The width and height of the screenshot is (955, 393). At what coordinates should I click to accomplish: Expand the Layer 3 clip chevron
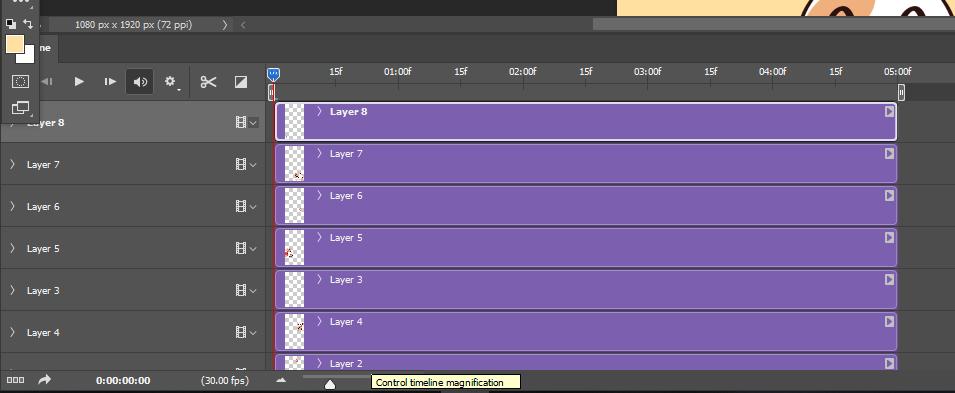click(x=319, y=280)
